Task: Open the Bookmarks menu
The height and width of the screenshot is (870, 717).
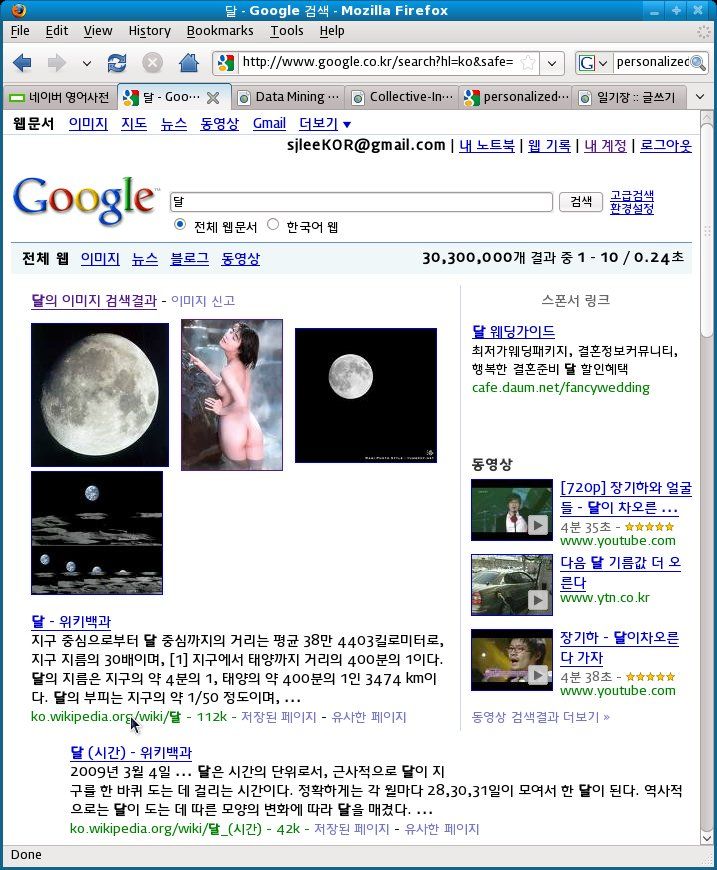Action: [220, 31]
